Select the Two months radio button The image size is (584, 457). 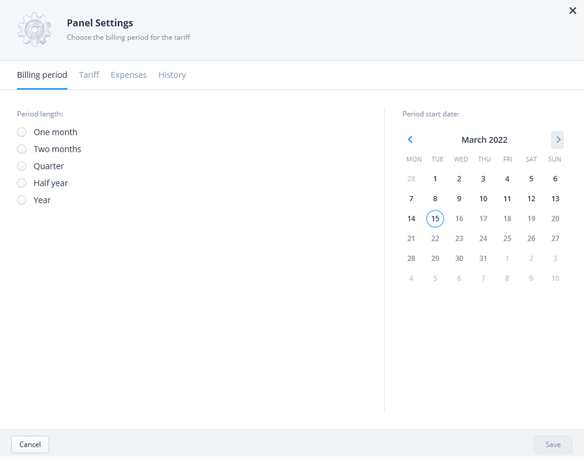22,149
